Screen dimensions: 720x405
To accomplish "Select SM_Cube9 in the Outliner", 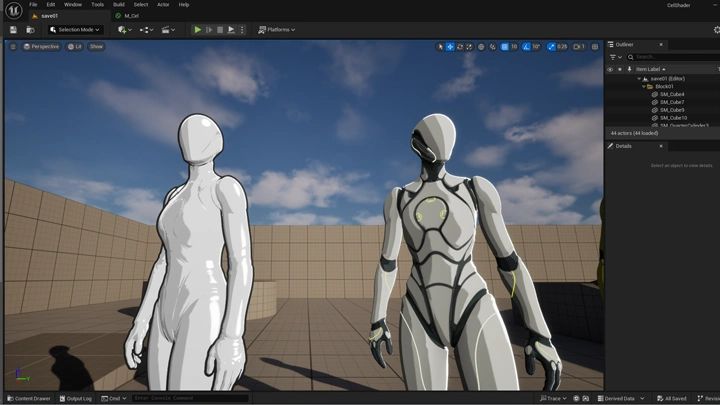I will click(x=672, y=110).
